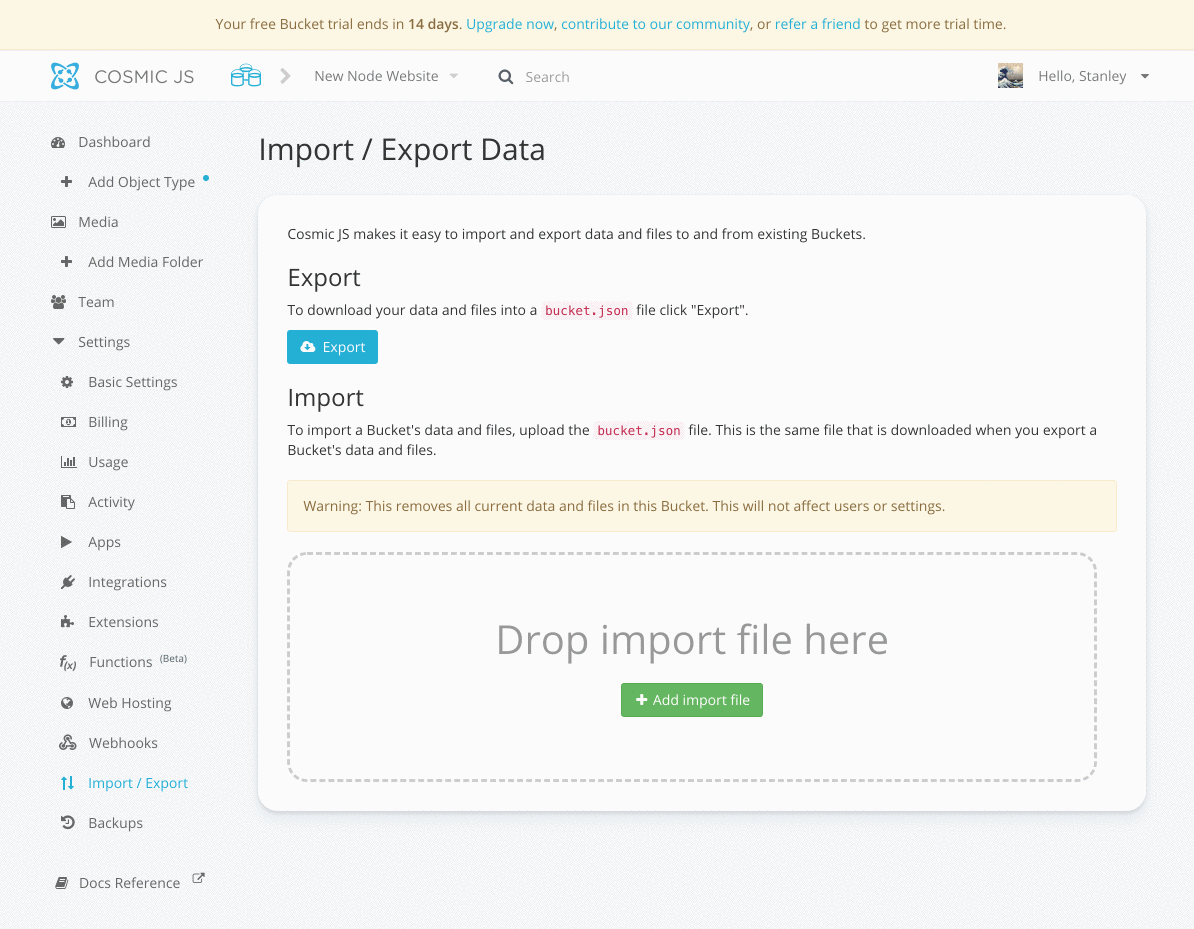Screen dimensions: 1194x929
Task: Go to the Activity menu item
Action: pos(111,502)
